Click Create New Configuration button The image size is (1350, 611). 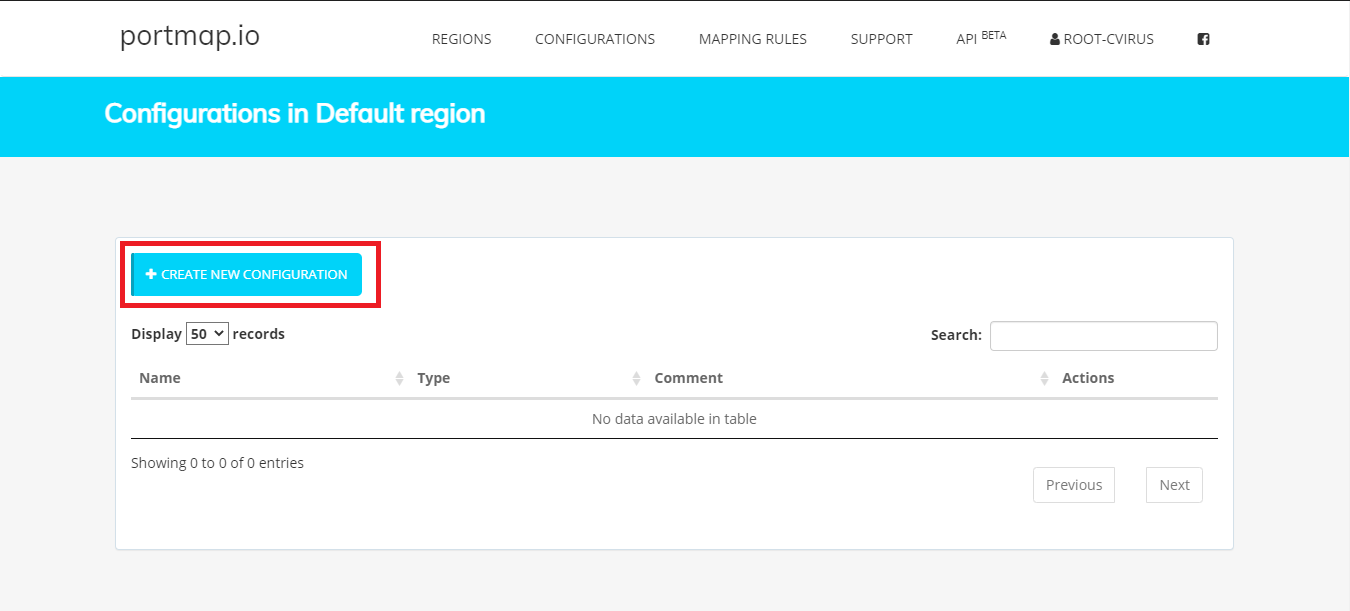tap(247, 274)
